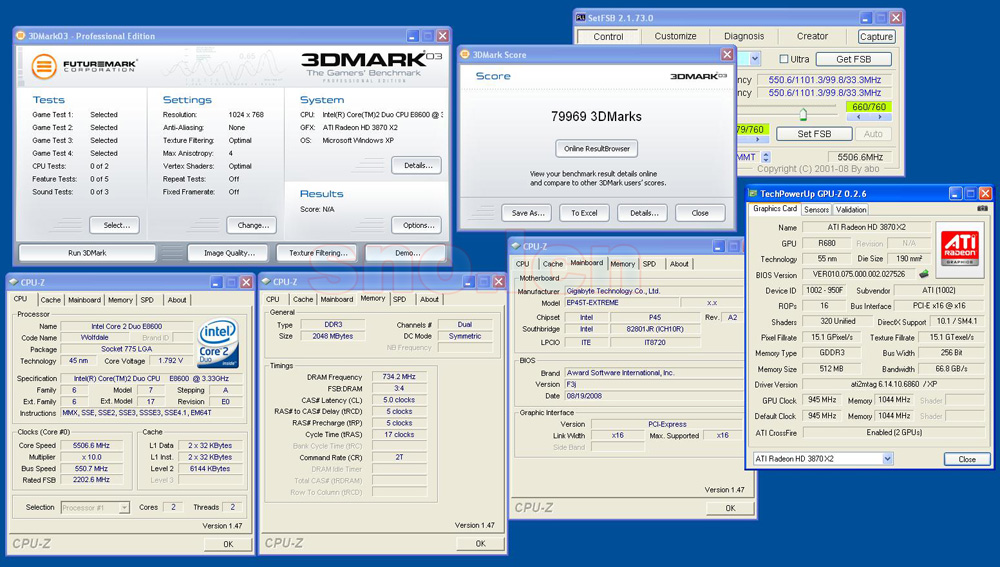Viewport: 1000px width, 567px height.
Task: Click the Close button in GPU-Z
Action: coord(966,459)
